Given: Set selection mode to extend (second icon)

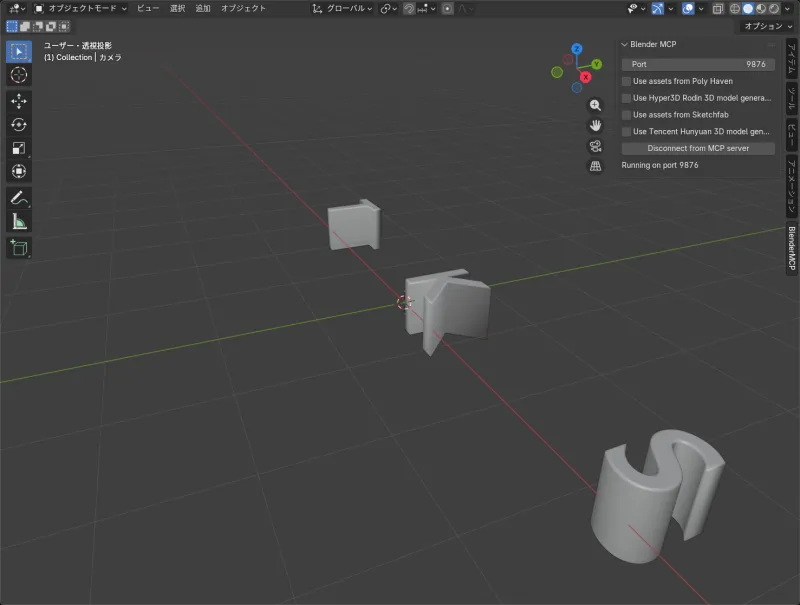Looking at the screenshot, I should click(24, 27).
